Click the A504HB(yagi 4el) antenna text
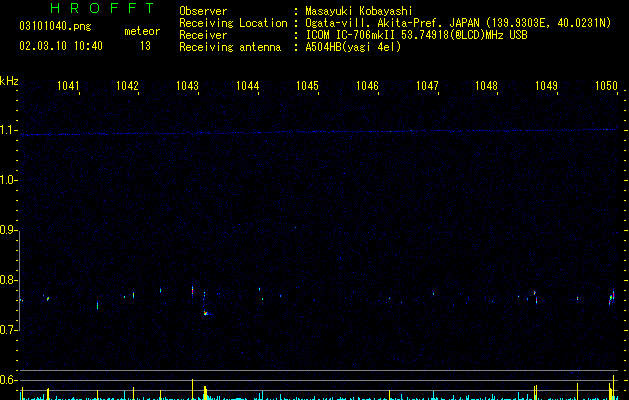This screenshot has height=400, width=629. coord(353,47)
